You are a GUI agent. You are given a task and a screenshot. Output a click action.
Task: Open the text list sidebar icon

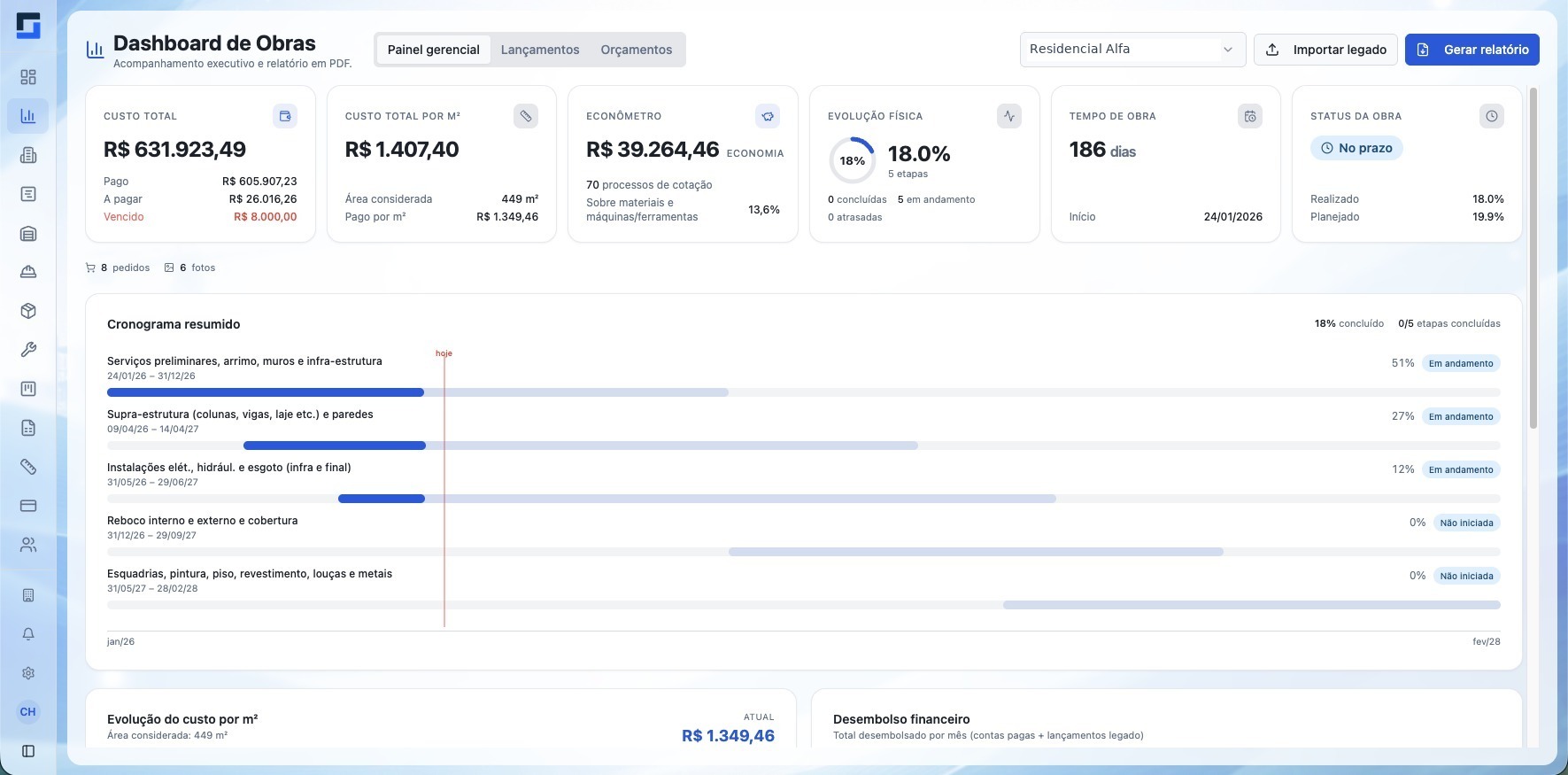coord(28,194)
